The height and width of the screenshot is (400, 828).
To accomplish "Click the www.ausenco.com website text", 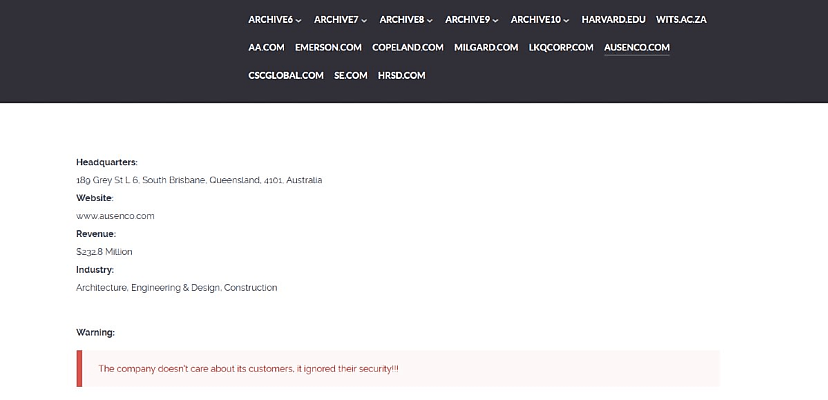I will tap(115, 216).
